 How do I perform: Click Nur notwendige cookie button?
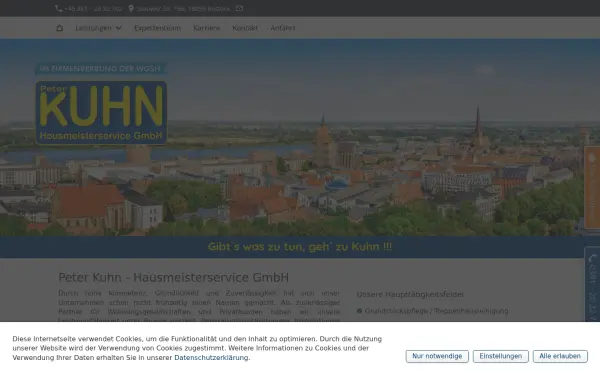[437, 356]
